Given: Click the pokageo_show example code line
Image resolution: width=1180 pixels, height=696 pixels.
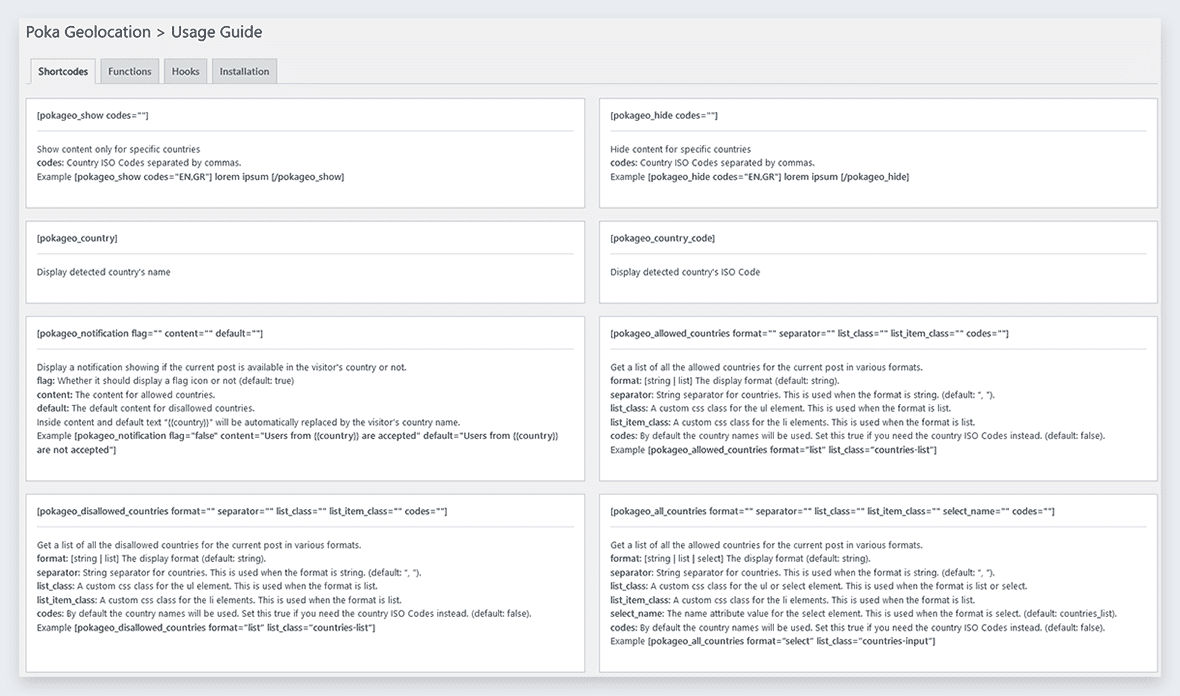Looking at the screenshot, I should click(190, 177).
